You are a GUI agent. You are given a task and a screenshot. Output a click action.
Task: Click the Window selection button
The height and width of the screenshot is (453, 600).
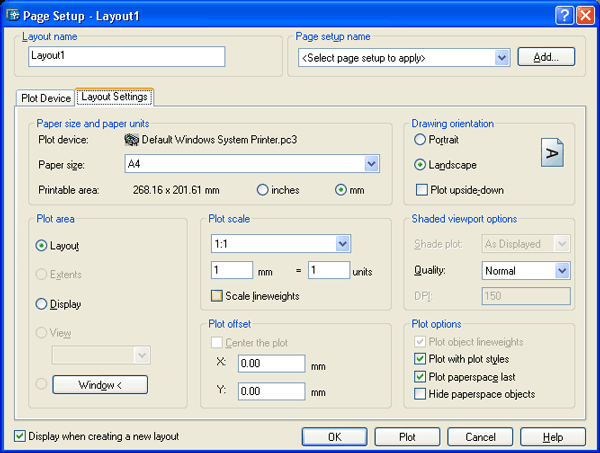(x=100, y=384)
